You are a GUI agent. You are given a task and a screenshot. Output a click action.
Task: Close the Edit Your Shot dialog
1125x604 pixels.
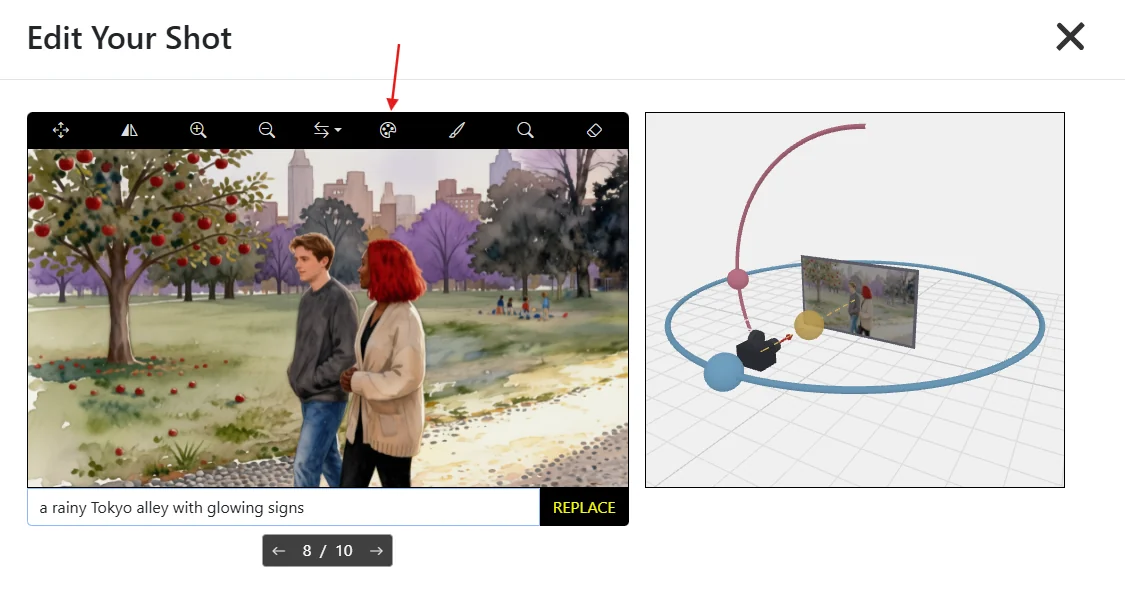coord(1070,36)
